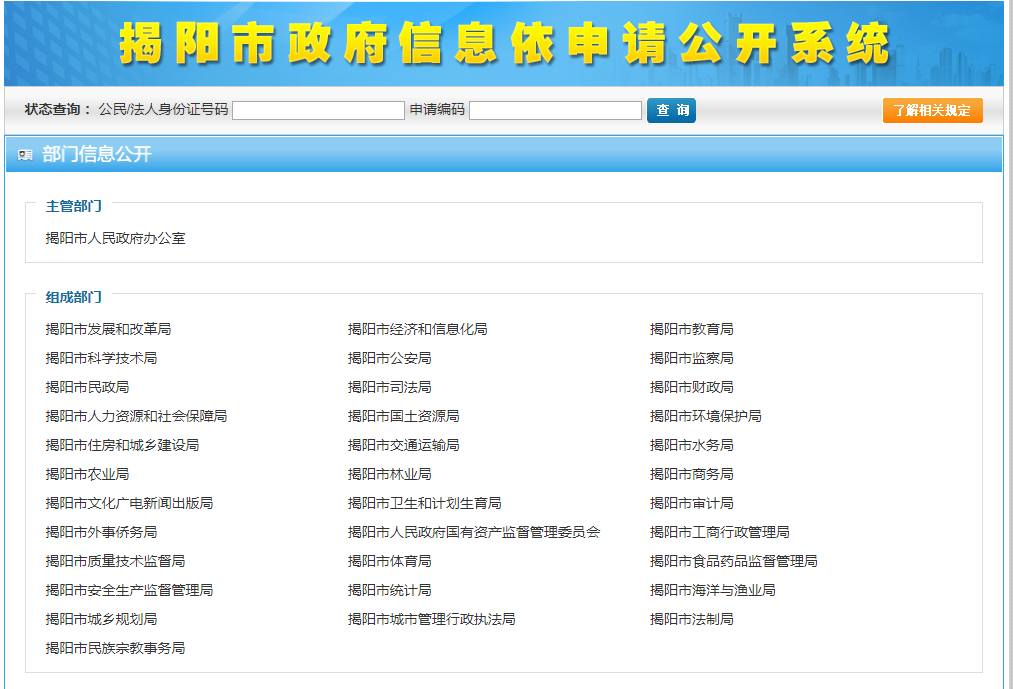The width and height of the screenshot is (1013, 689).
Task: Click 揭阳市海洋与渔业局
Action: (x=713, y=591)
